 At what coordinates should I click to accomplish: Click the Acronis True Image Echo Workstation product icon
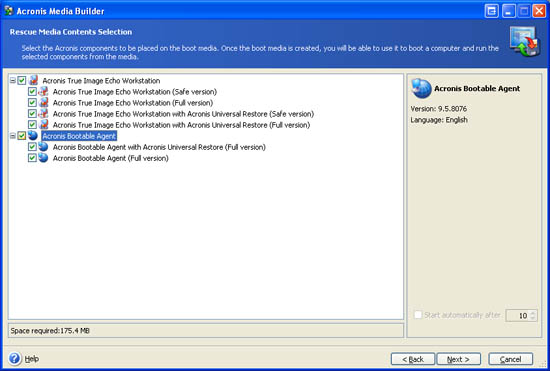pyautogui.click(x=34, y=80)
